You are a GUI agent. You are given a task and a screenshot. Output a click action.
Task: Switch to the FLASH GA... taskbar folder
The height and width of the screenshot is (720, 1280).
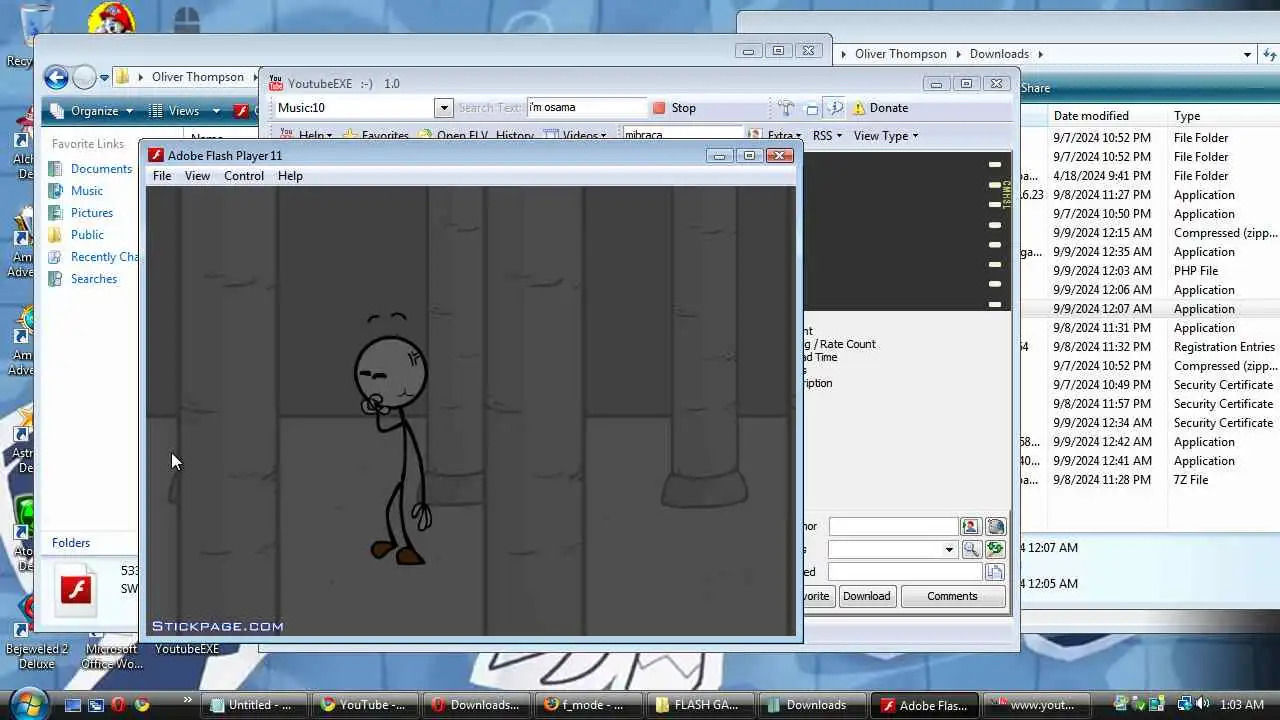[x=697, y=705]
